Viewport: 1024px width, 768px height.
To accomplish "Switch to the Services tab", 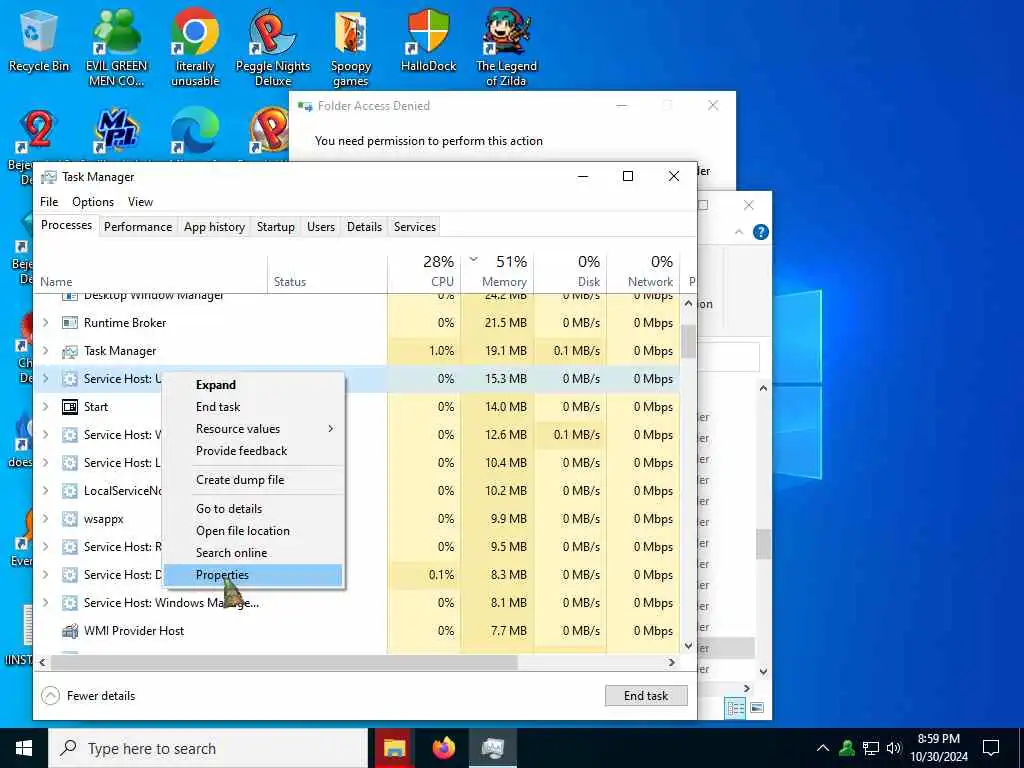I will [x=415, y=227].
